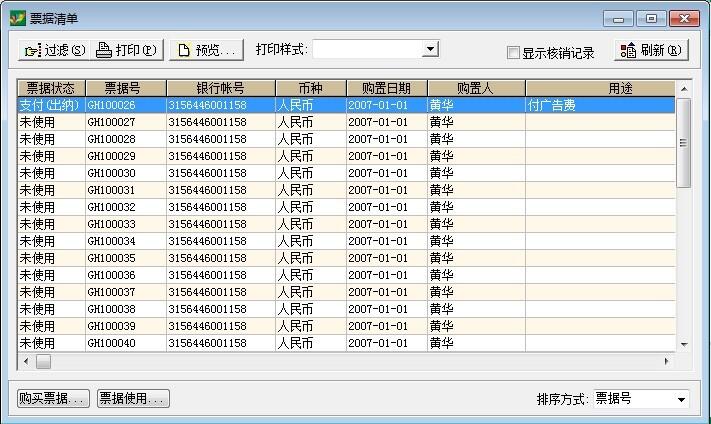Expand the 排序方式 combo box
The width and height of the screenshot is (711, 424).
[681, 399]
